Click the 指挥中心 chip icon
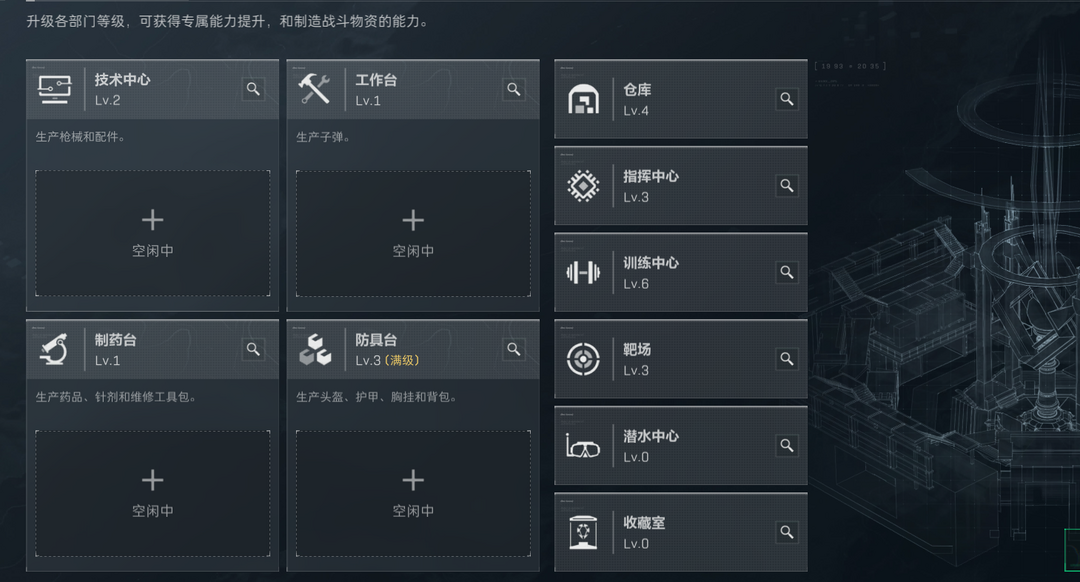 click(583, 186)
